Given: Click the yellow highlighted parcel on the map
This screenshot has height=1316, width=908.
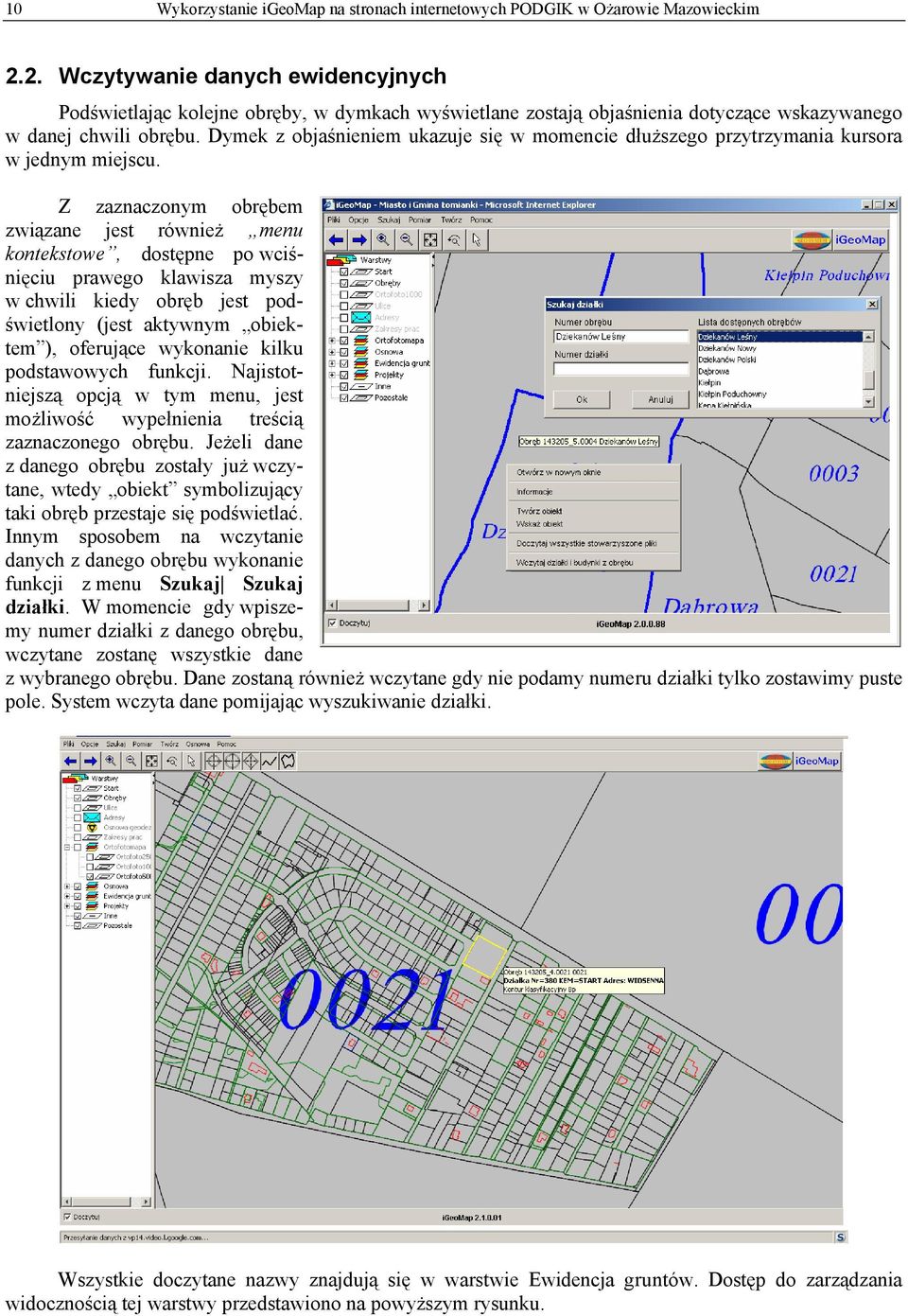Looking at the screenshot, I should (x=485, y=956).
